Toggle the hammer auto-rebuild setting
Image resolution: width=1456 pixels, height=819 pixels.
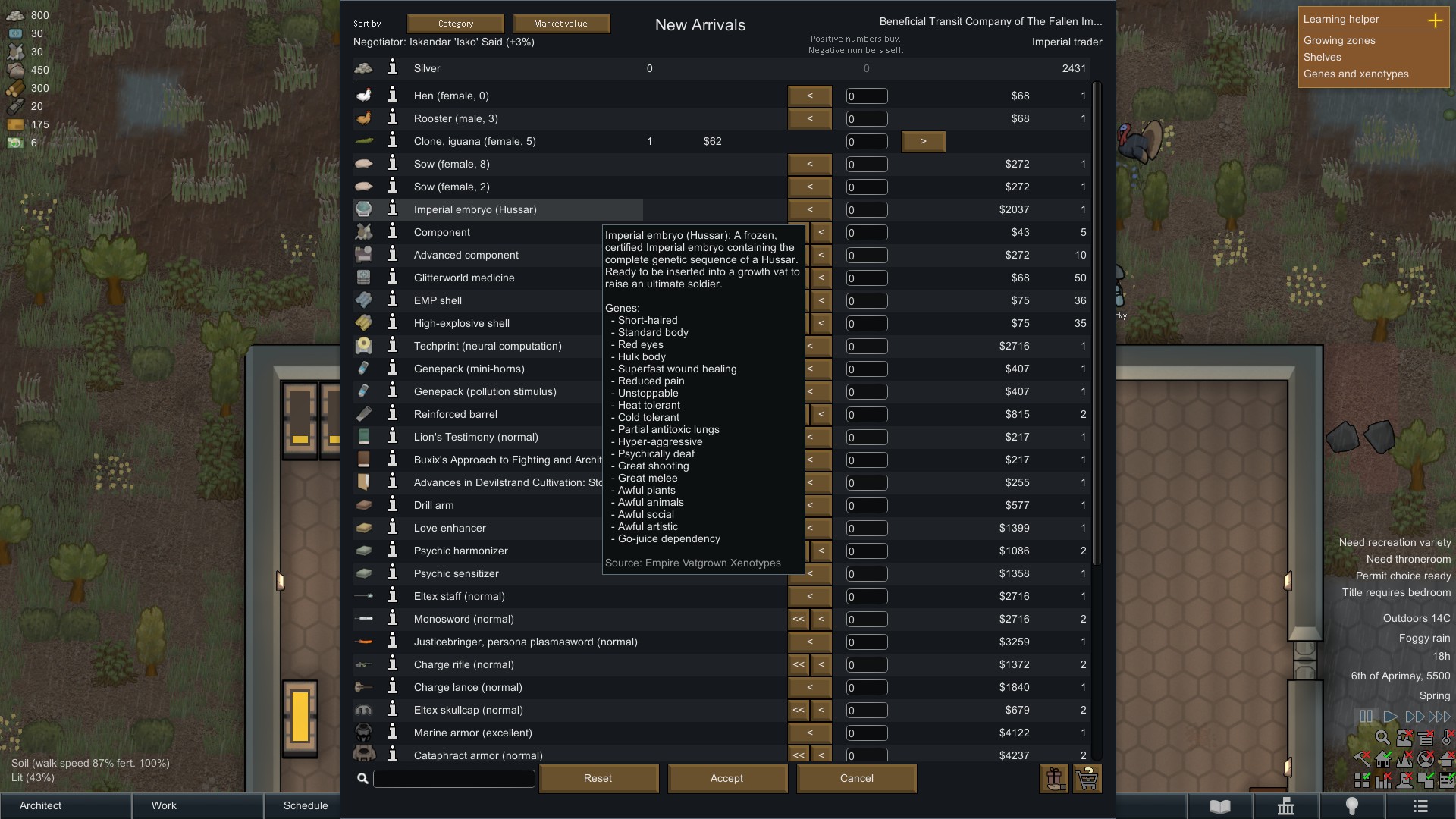(x=1362, y=759)
